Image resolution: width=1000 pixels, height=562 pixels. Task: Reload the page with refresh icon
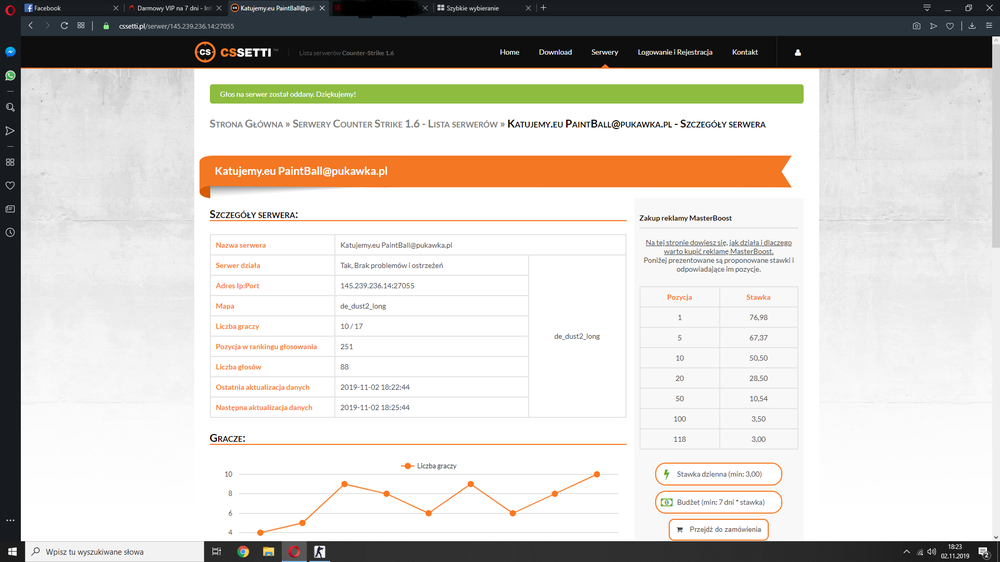[x=64, y=26]
